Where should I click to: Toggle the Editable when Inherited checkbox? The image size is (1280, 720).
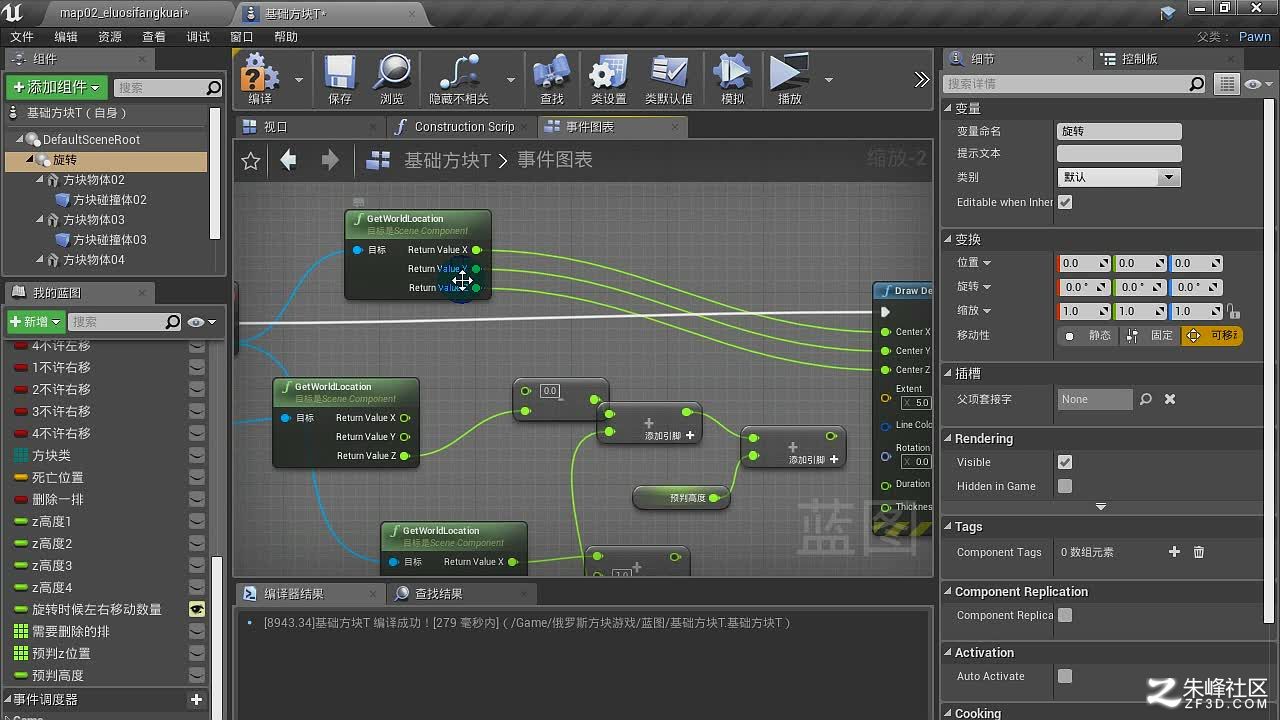pos(1065,202)
